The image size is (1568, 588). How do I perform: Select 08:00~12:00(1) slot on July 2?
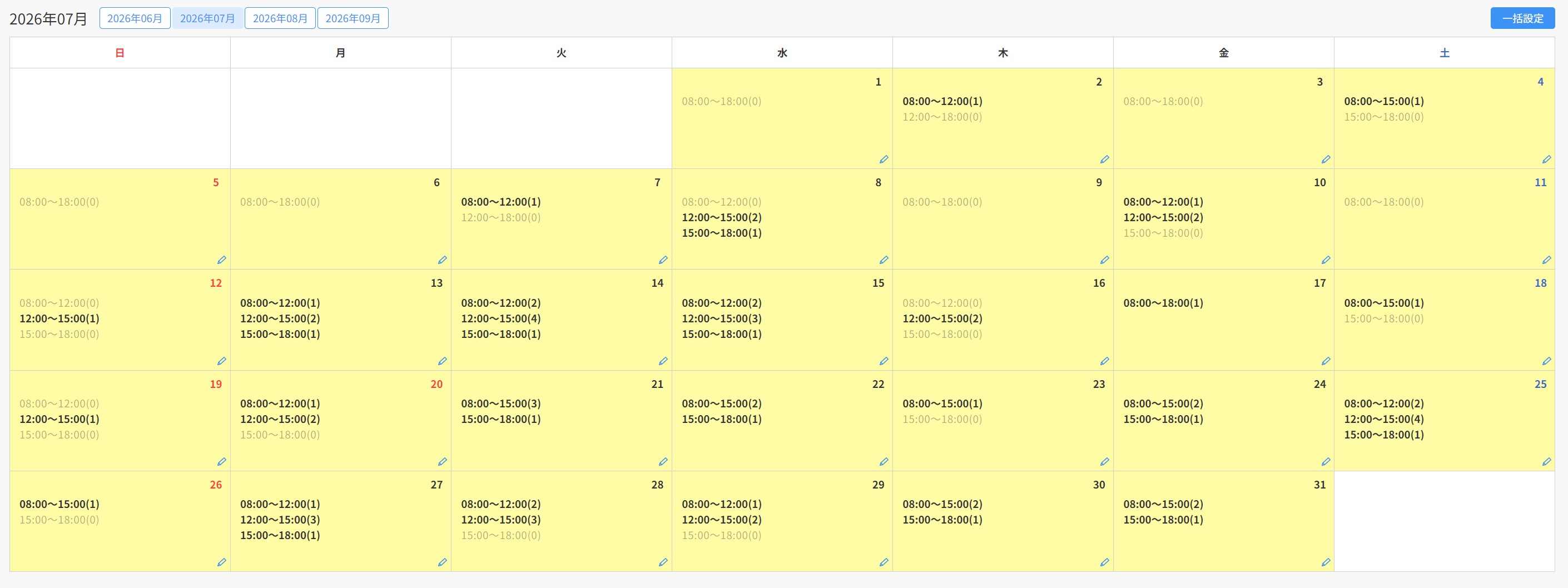[x=942, y=101]
